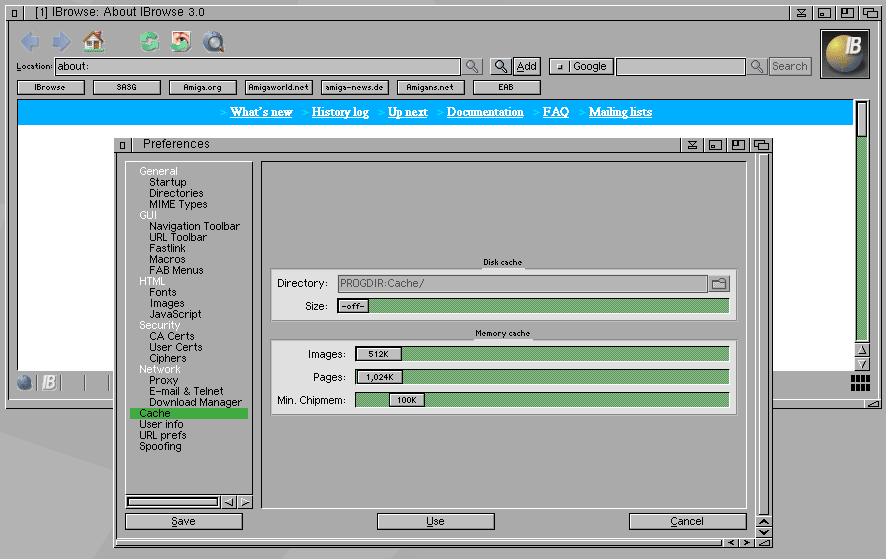
Task: Select Startup in preferences tree
Action: pyautogui.click(x=167, y=182)
